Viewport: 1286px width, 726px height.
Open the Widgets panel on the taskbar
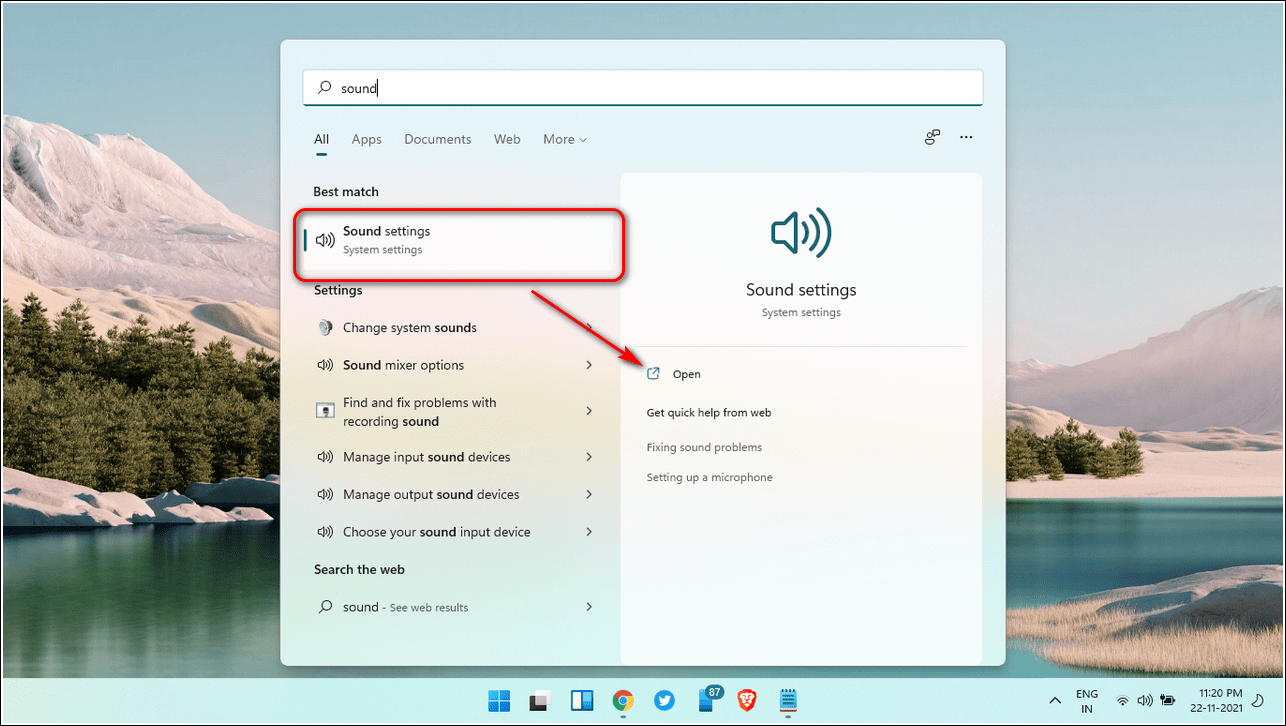pos(582,700)
